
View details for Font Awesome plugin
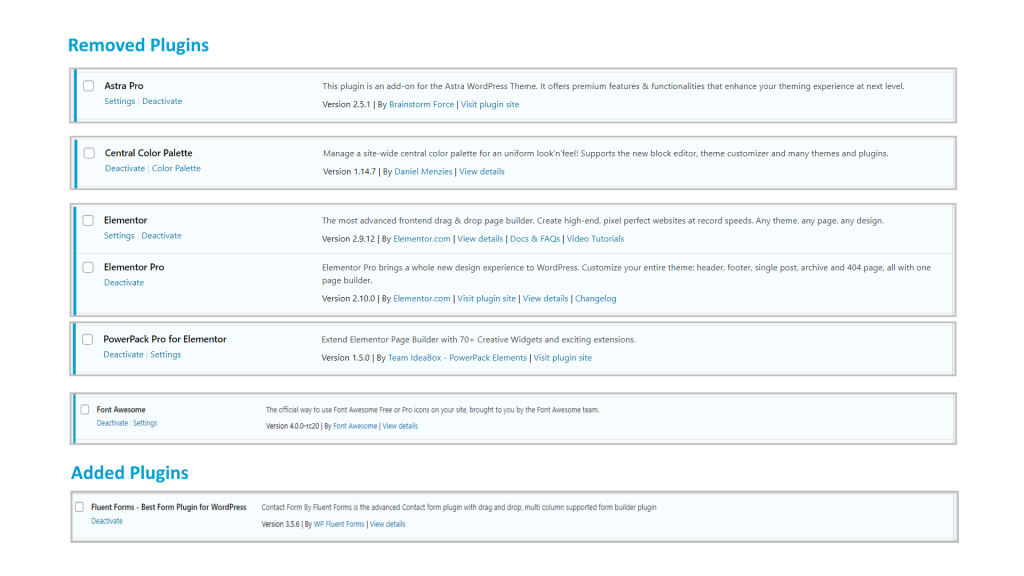click(x=400, y=426)
